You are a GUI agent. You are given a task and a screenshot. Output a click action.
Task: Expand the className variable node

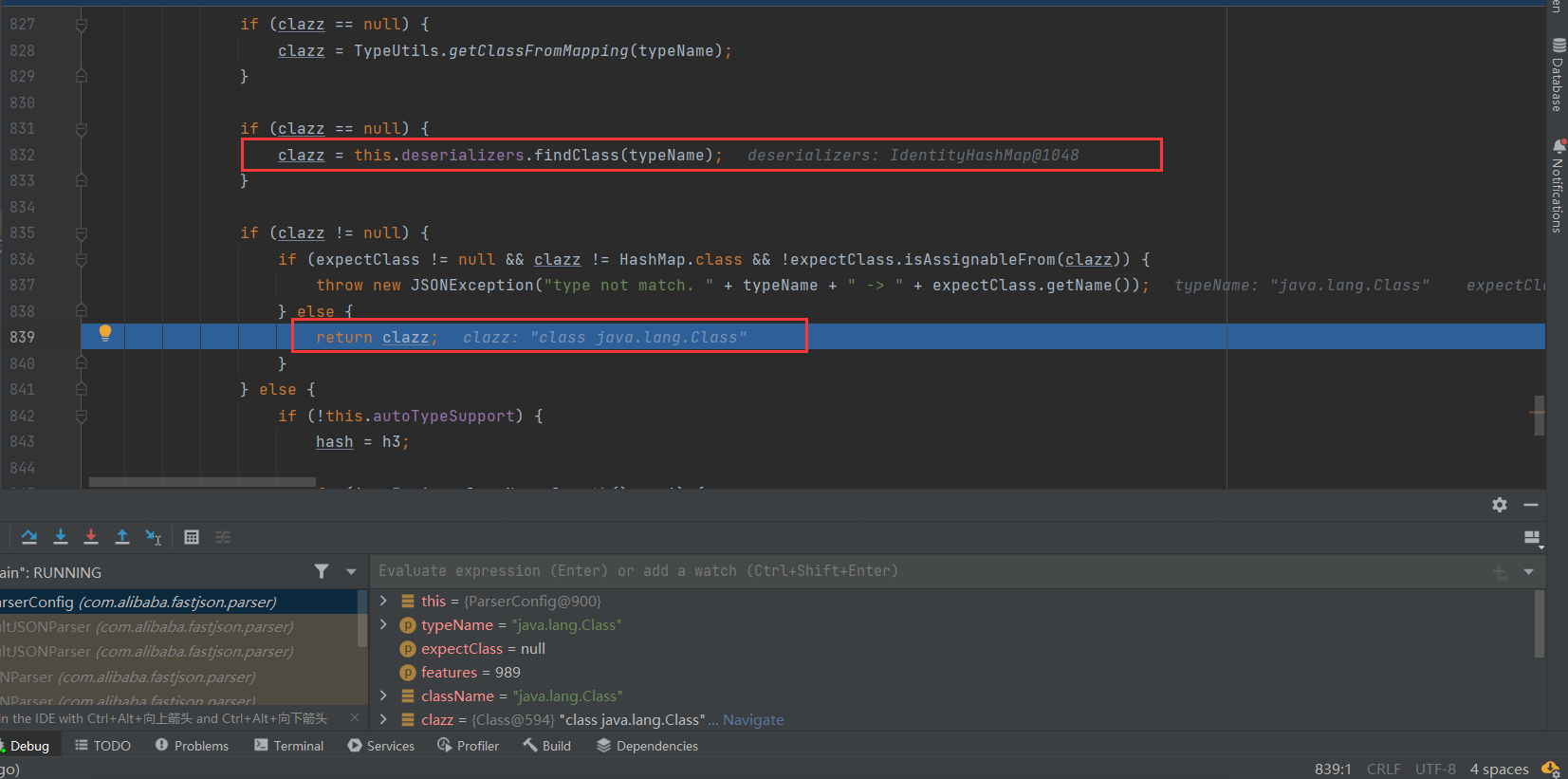point(383,696)
